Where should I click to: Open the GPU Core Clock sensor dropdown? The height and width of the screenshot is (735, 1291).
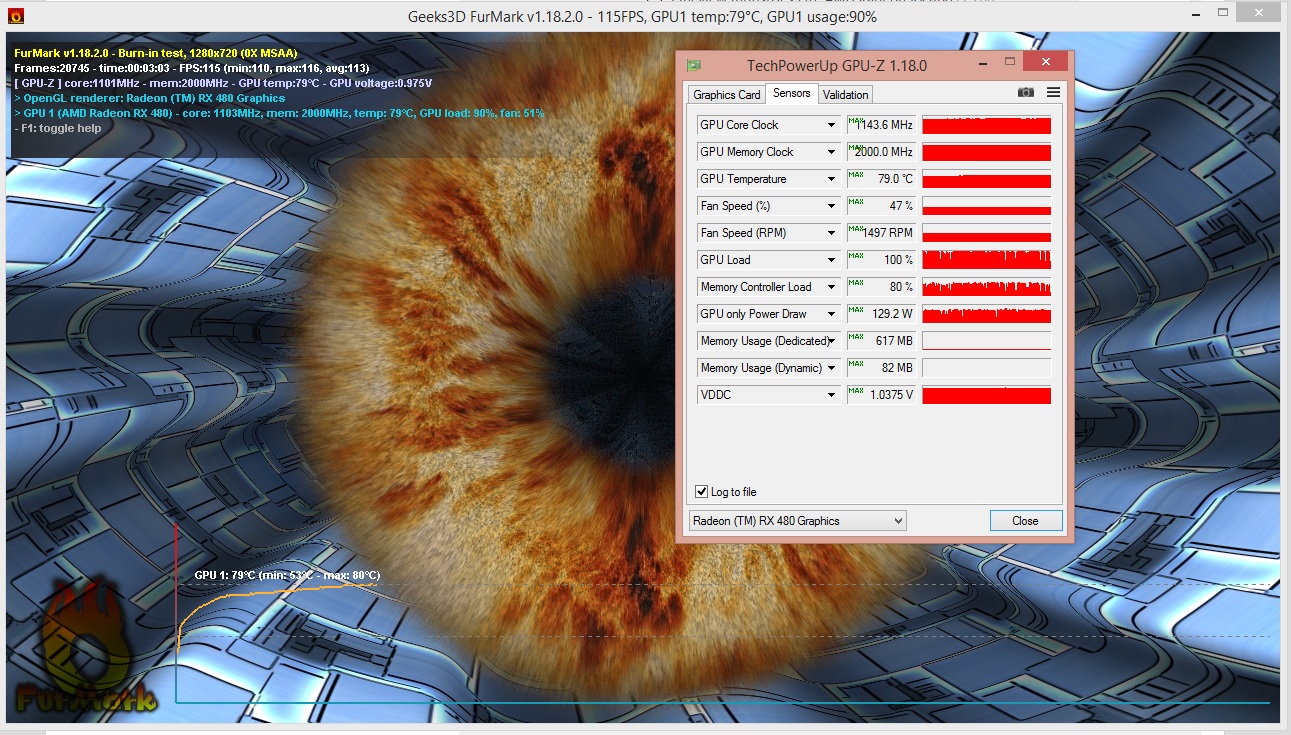[x=830, y=125]
